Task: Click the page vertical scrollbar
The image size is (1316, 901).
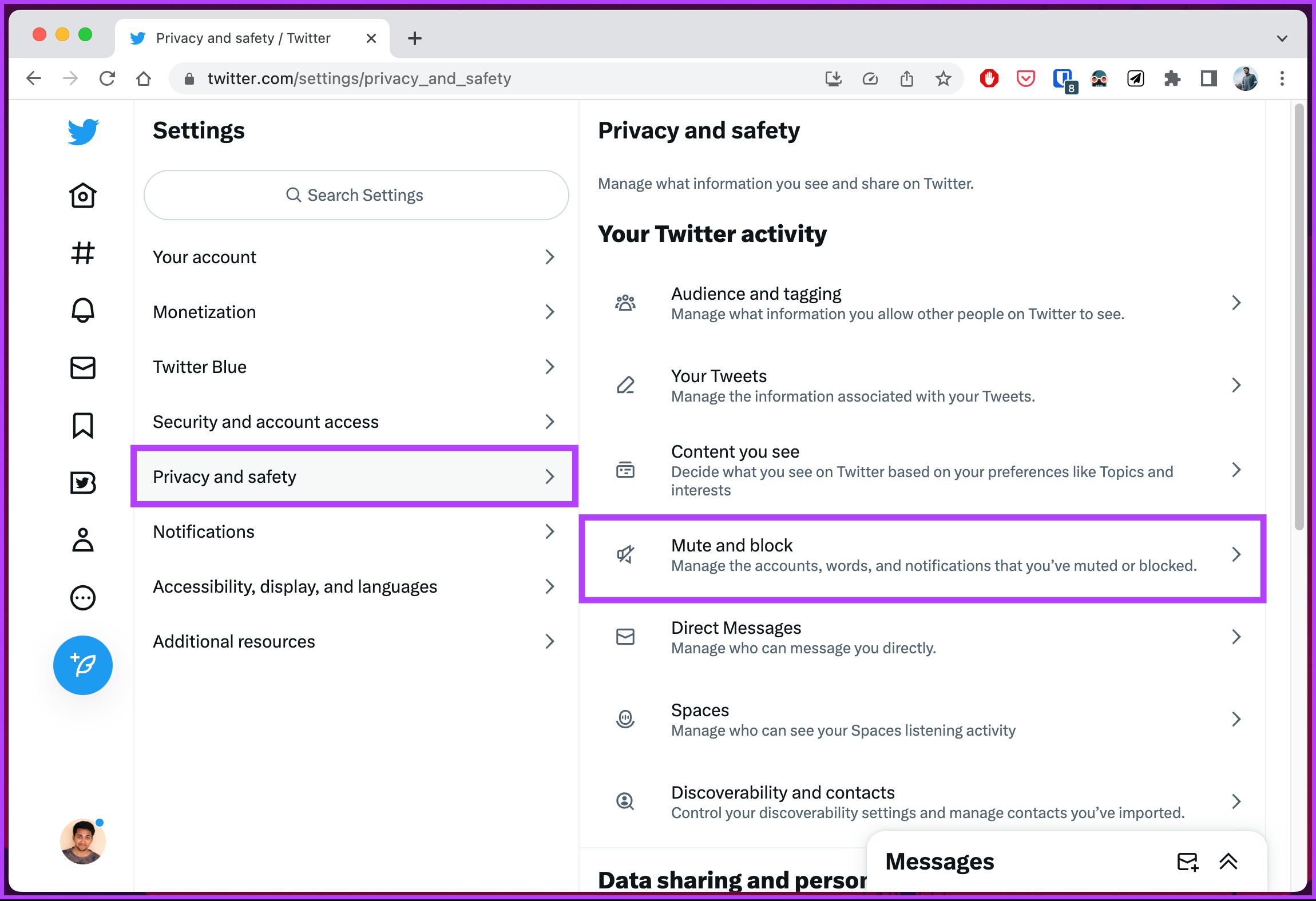Action: 1299,317
